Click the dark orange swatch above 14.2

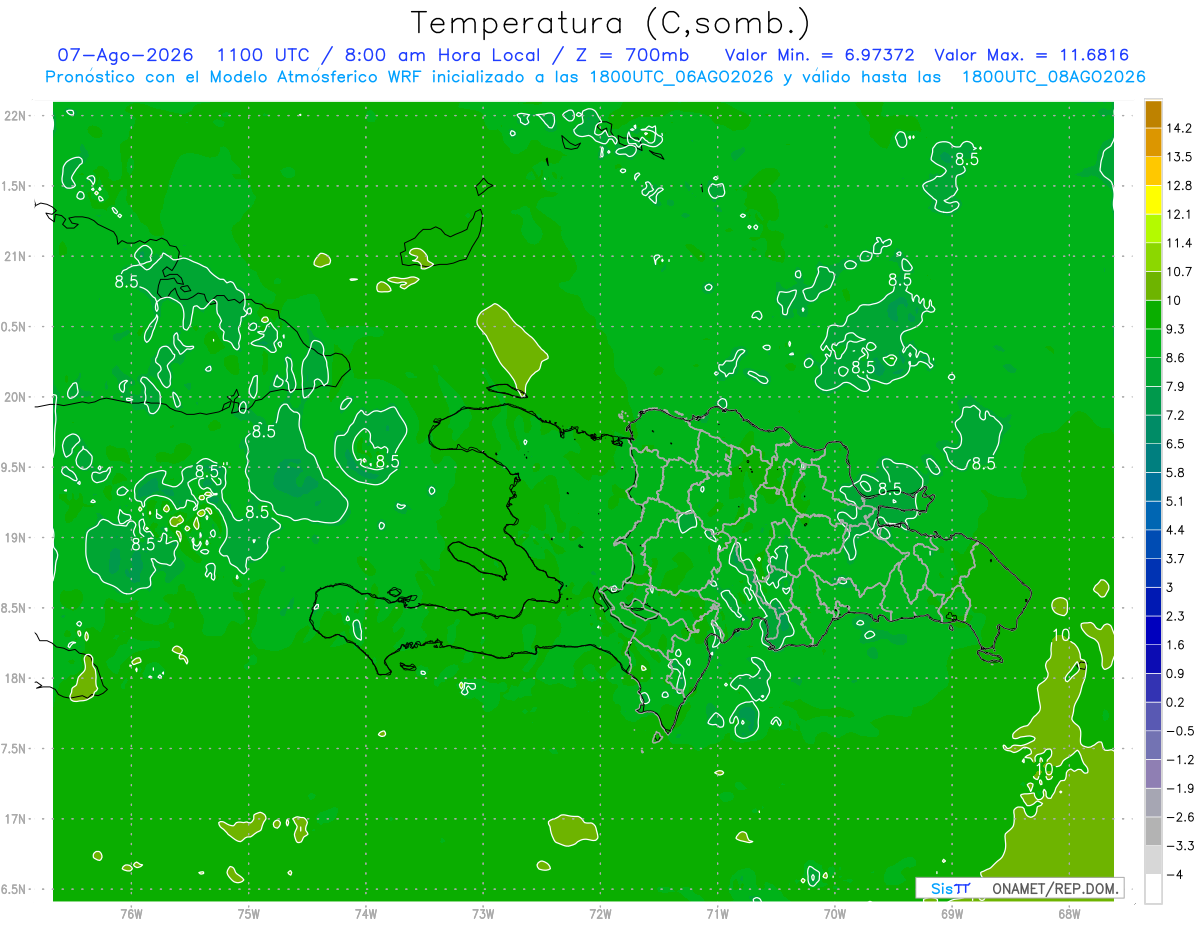pos(1153,114)
